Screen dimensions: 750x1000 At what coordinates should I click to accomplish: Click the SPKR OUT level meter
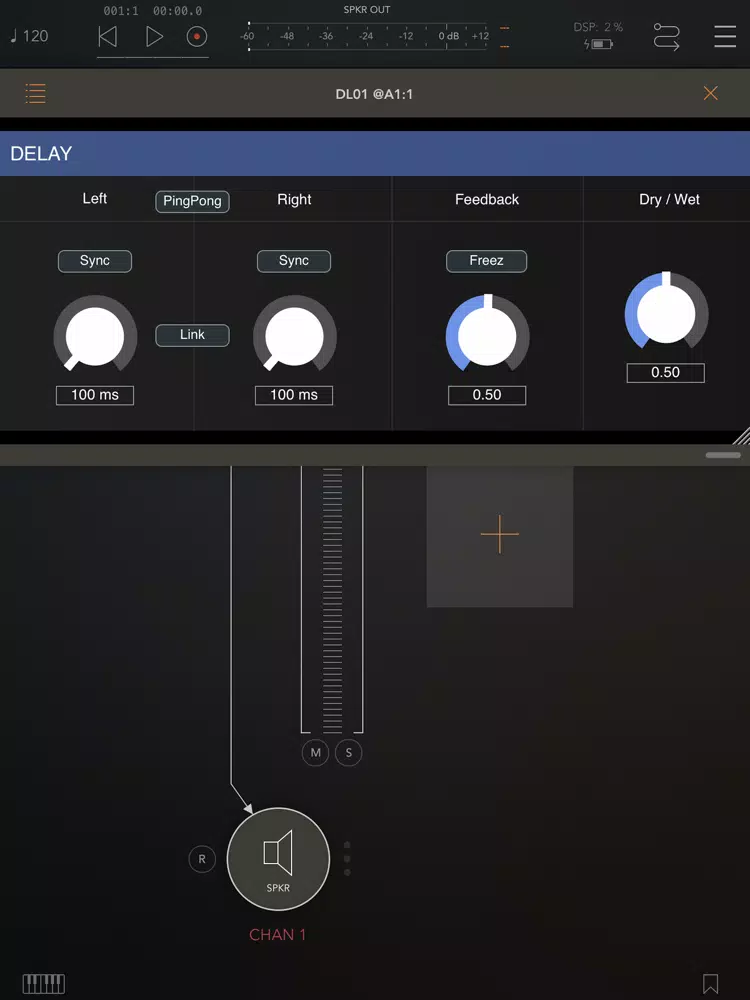368,36
